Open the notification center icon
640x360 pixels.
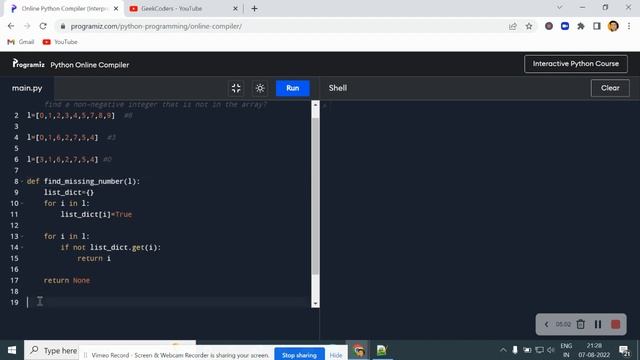(x=624, y=350)
